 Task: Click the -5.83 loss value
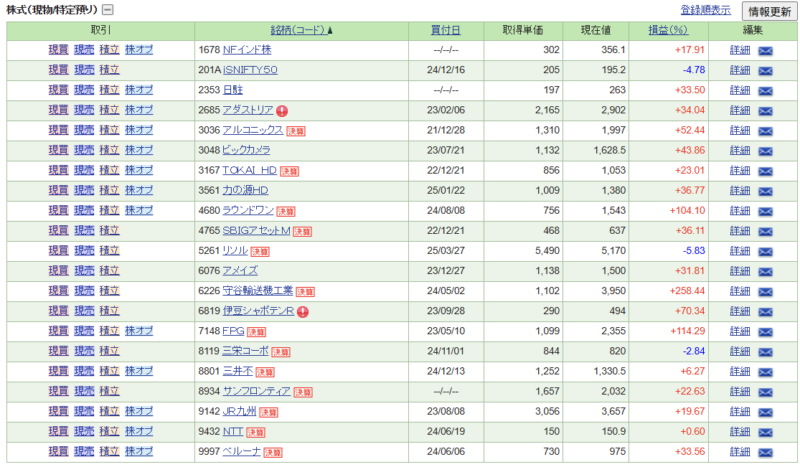(694, 250)
